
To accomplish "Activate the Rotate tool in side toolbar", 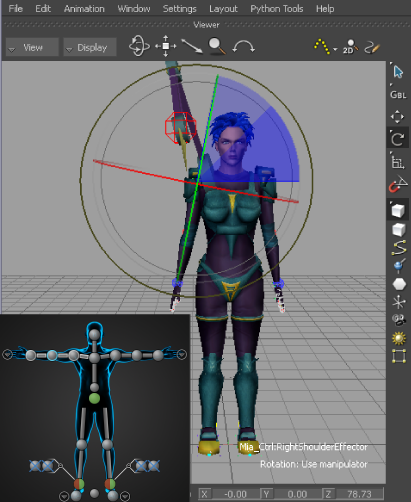I will (398, 138).
